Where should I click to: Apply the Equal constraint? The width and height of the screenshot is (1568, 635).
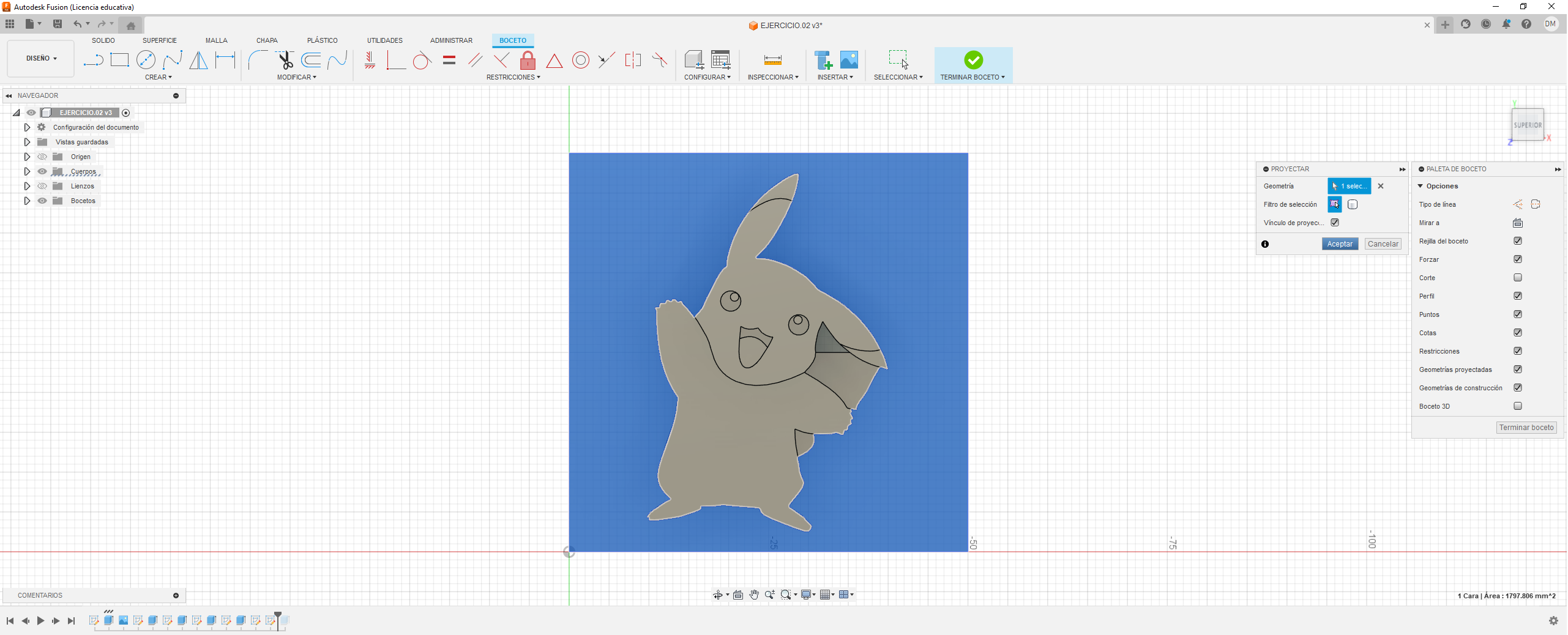(x=449, y=60)
